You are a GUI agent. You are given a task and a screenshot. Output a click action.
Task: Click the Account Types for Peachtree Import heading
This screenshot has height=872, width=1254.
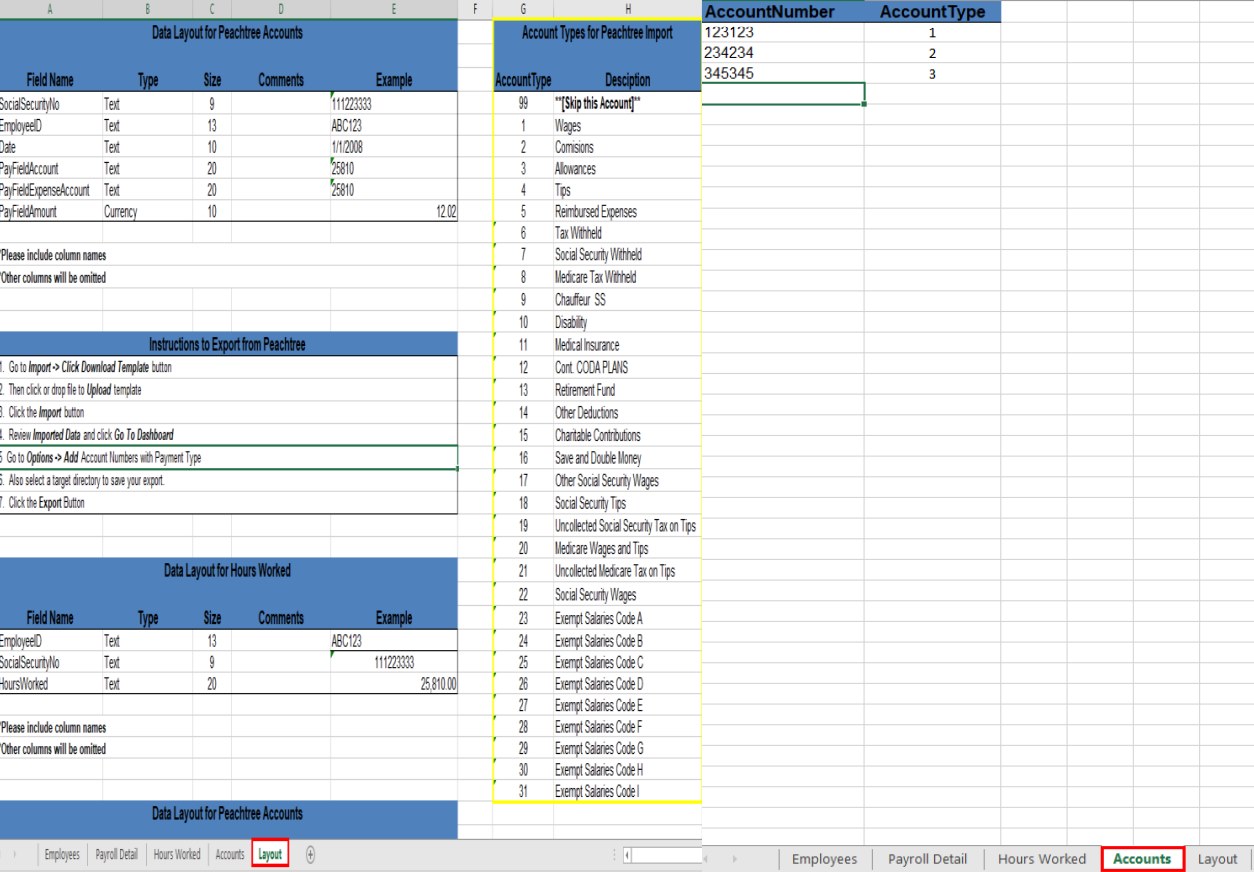coord(597,33)
